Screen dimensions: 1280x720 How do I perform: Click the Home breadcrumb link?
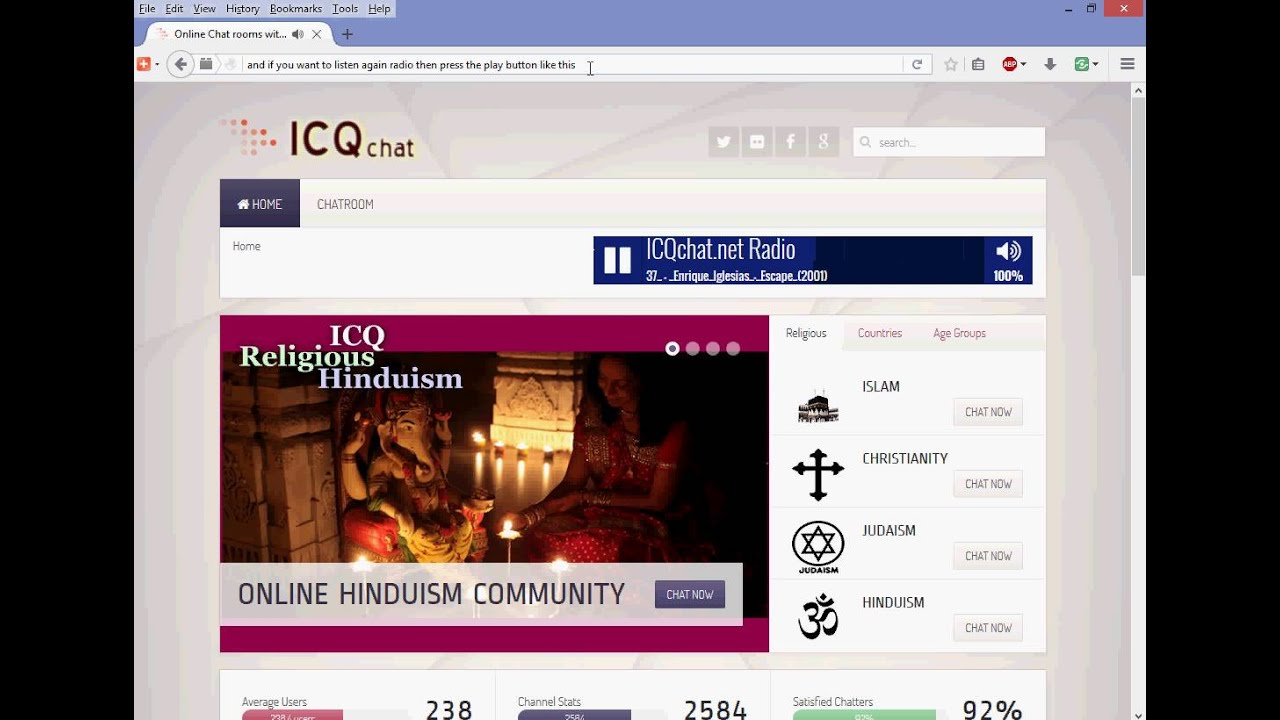[246, 246]
